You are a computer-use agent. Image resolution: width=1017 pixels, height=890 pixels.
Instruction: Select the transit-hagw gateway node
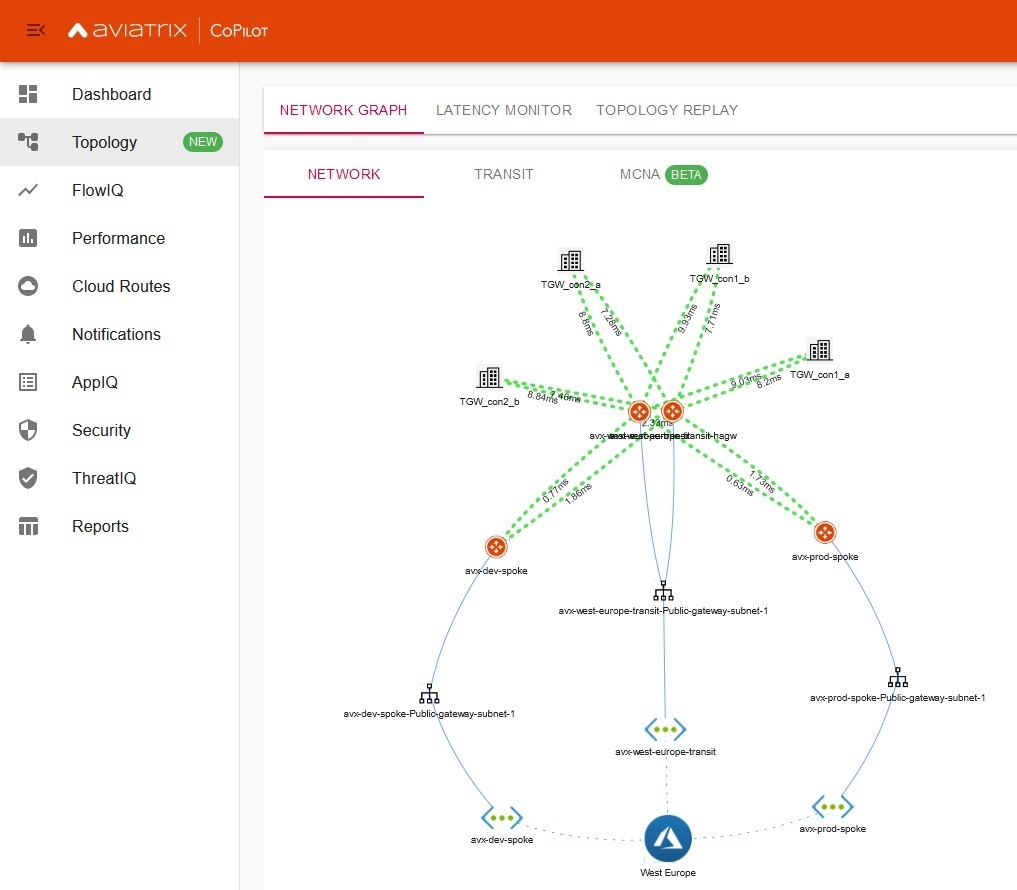coord(673,411)
